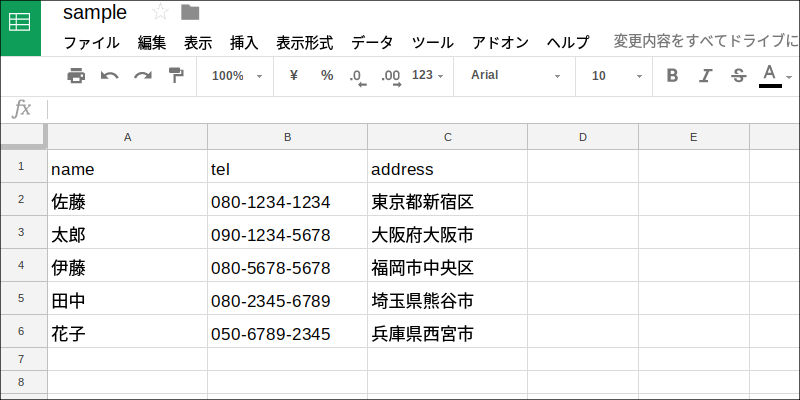Screen dimensions: 800x400
Task: Open the ヘルプ menu
Action: [568, 42]
